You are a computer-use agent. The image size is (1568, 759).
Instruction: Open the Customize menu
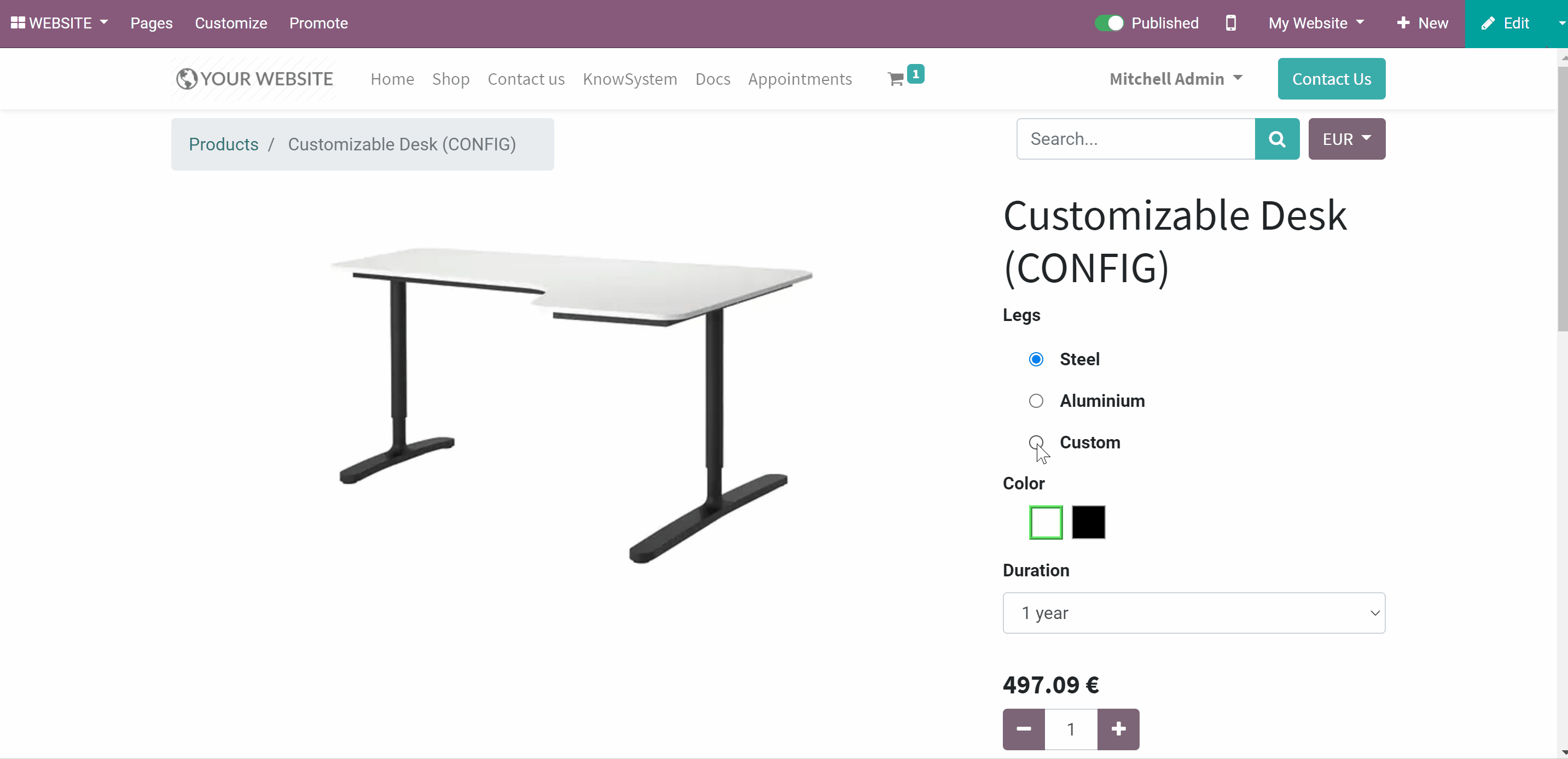pos(231,23)
